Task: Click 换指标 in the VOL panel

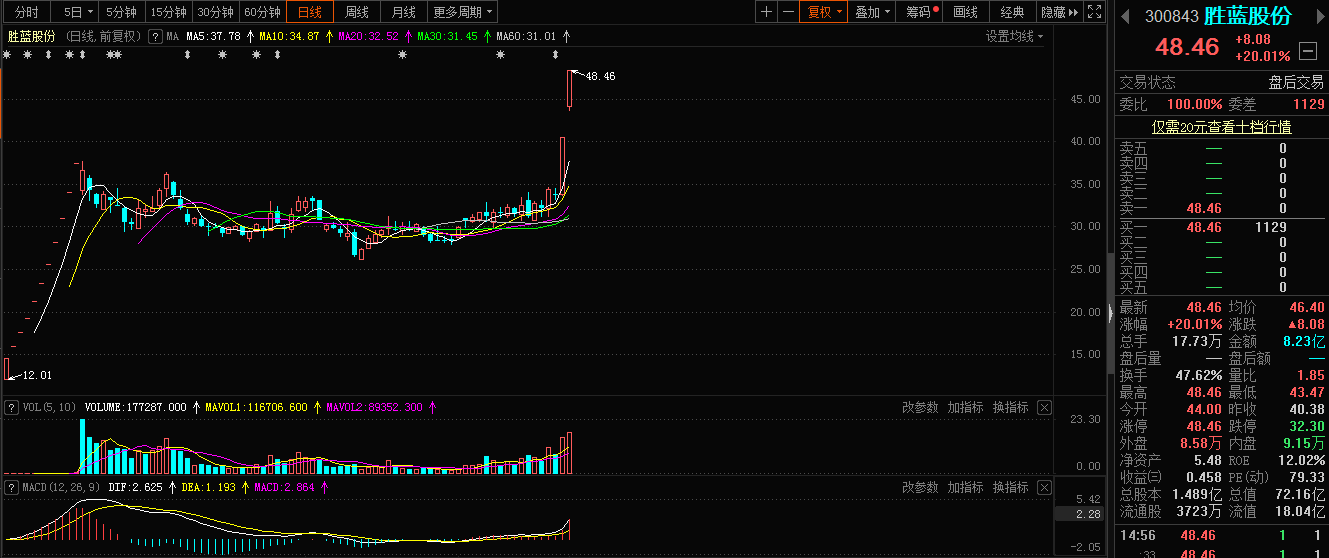Action: pos(1010,407)
